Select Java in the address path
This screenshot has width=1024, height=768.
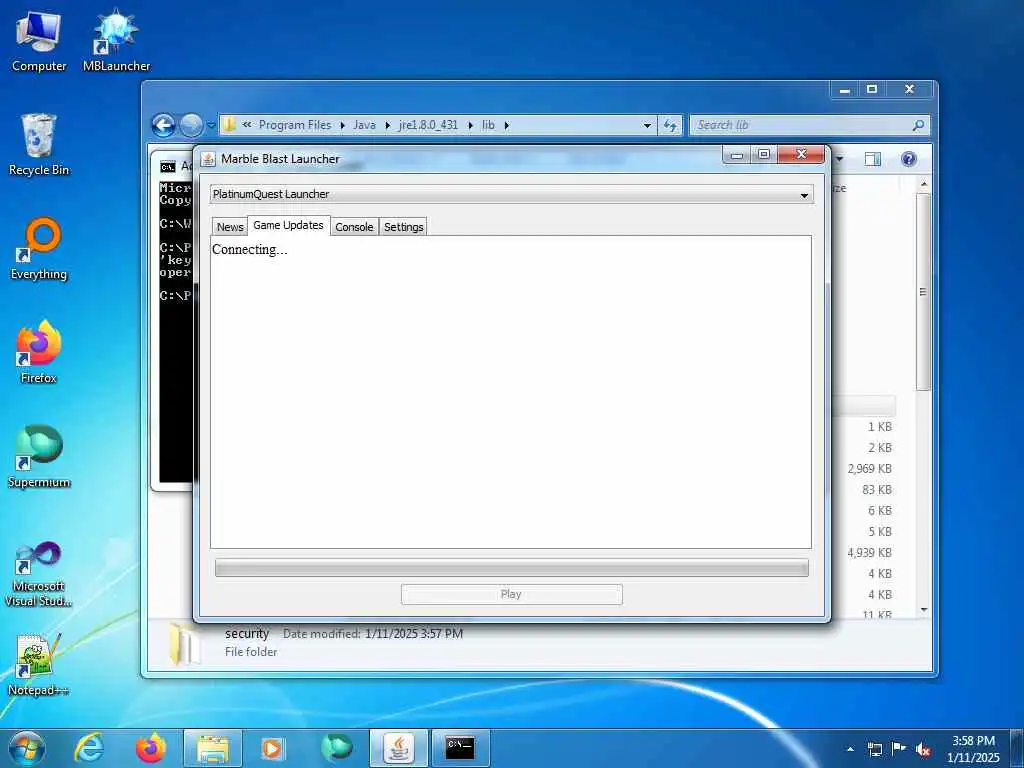(364, 125)
